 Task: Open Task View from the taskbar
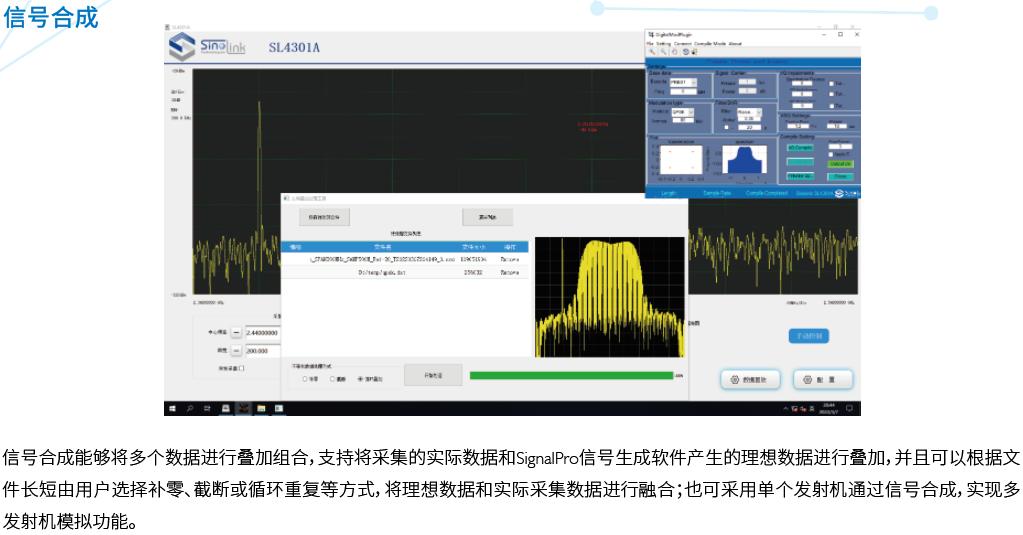tap(207, 409)
